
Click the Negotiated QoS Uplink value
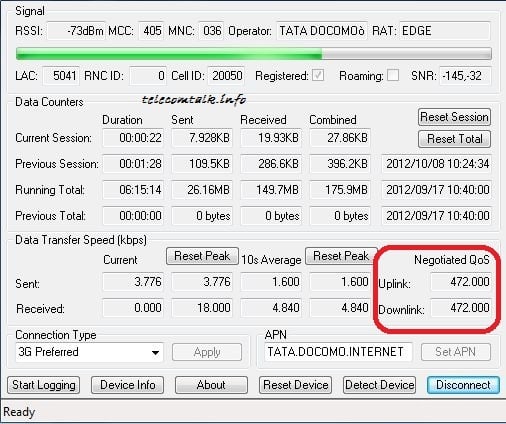click(461, 282)
